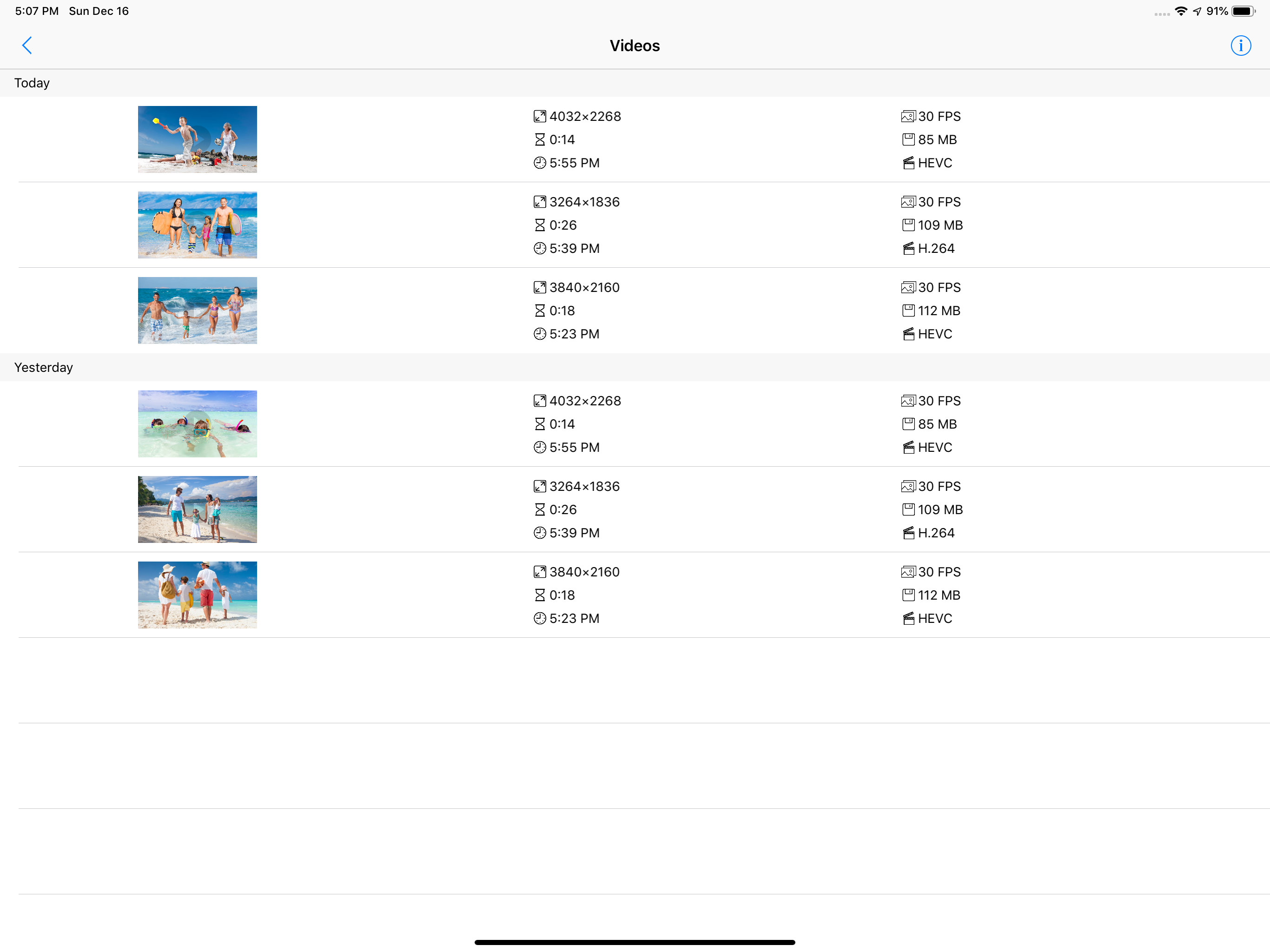Click the Videos title
1270x952 pixels.
click(x=635, y=46)
